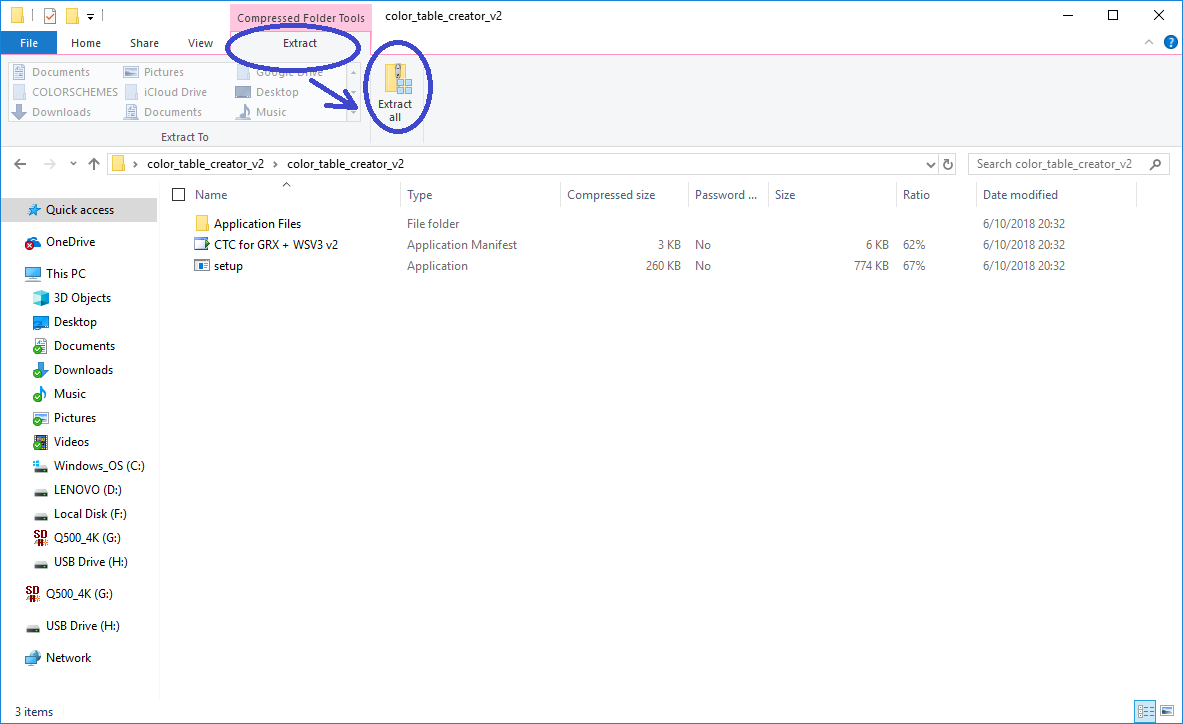Sort by the Ratio column header
Image resolution: width=1183 pixels, height=724 pixels.
pos(916,195)
